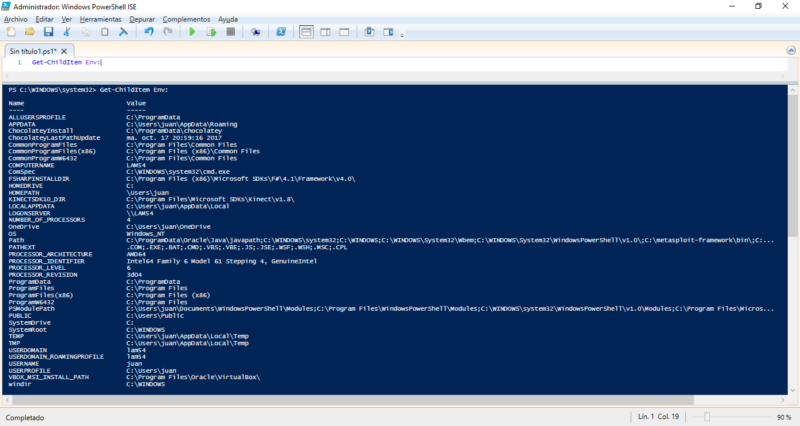Stop the operation with the square icon
The width and height of the screenshot is (800, 426).
(229, 32)
